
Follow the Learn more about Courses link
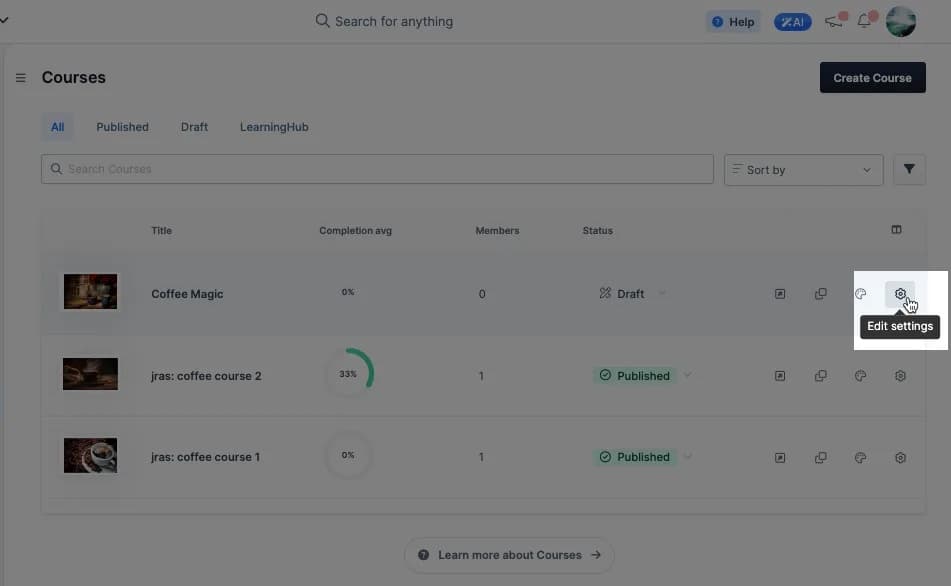point(509,554)
